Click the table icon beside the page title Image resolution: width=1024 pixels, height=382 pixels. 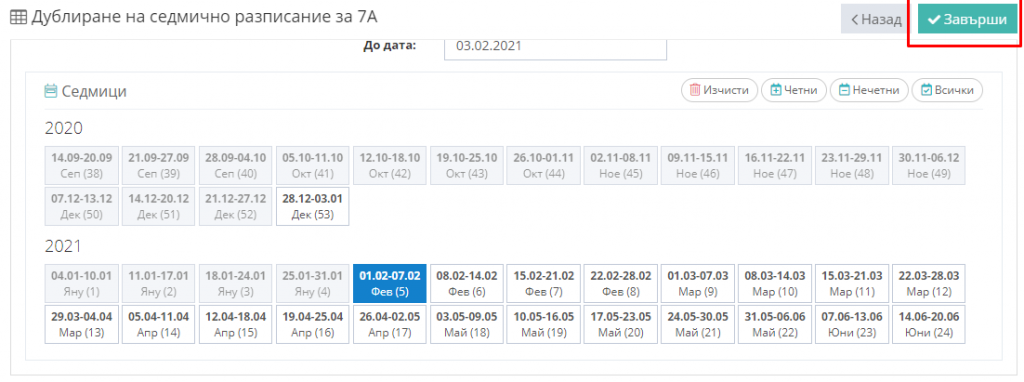pos(18,18)
